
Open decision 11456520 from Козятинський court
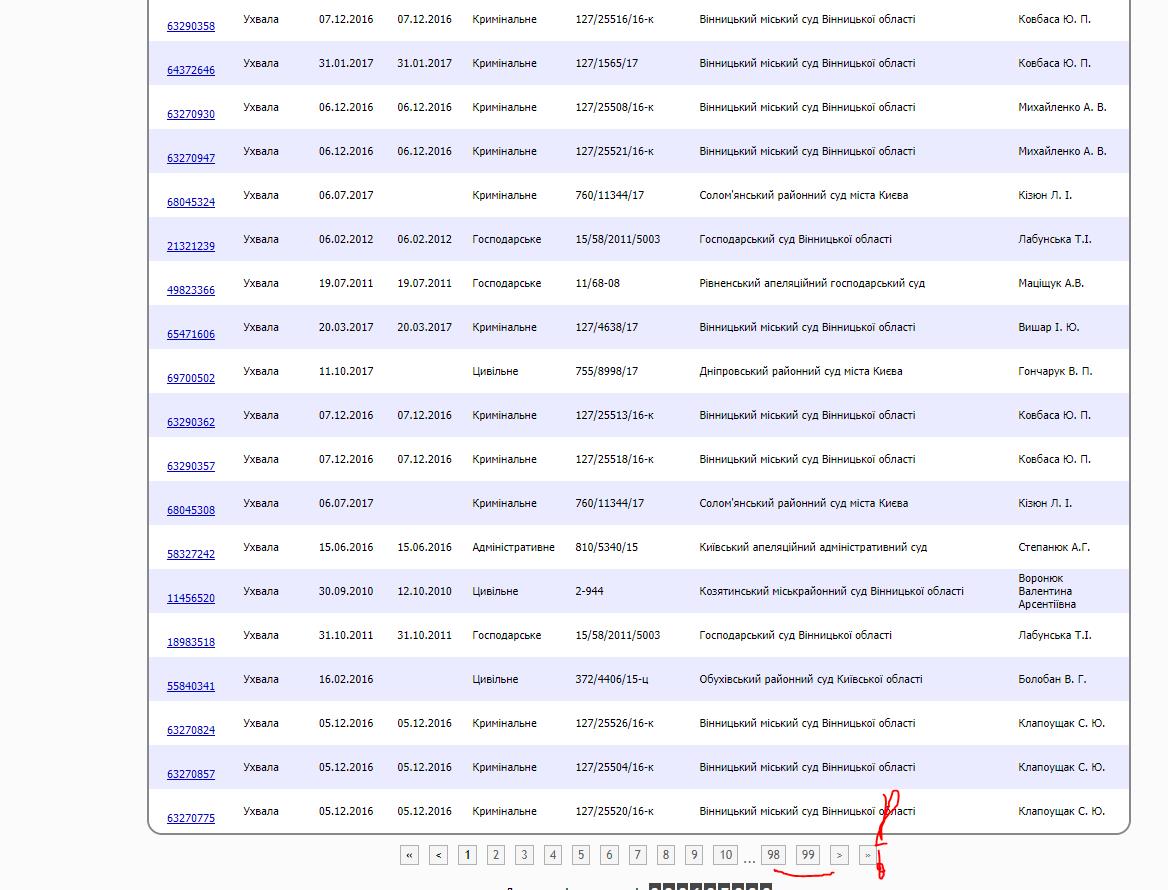pyautogui.click(x=190, y=598)
